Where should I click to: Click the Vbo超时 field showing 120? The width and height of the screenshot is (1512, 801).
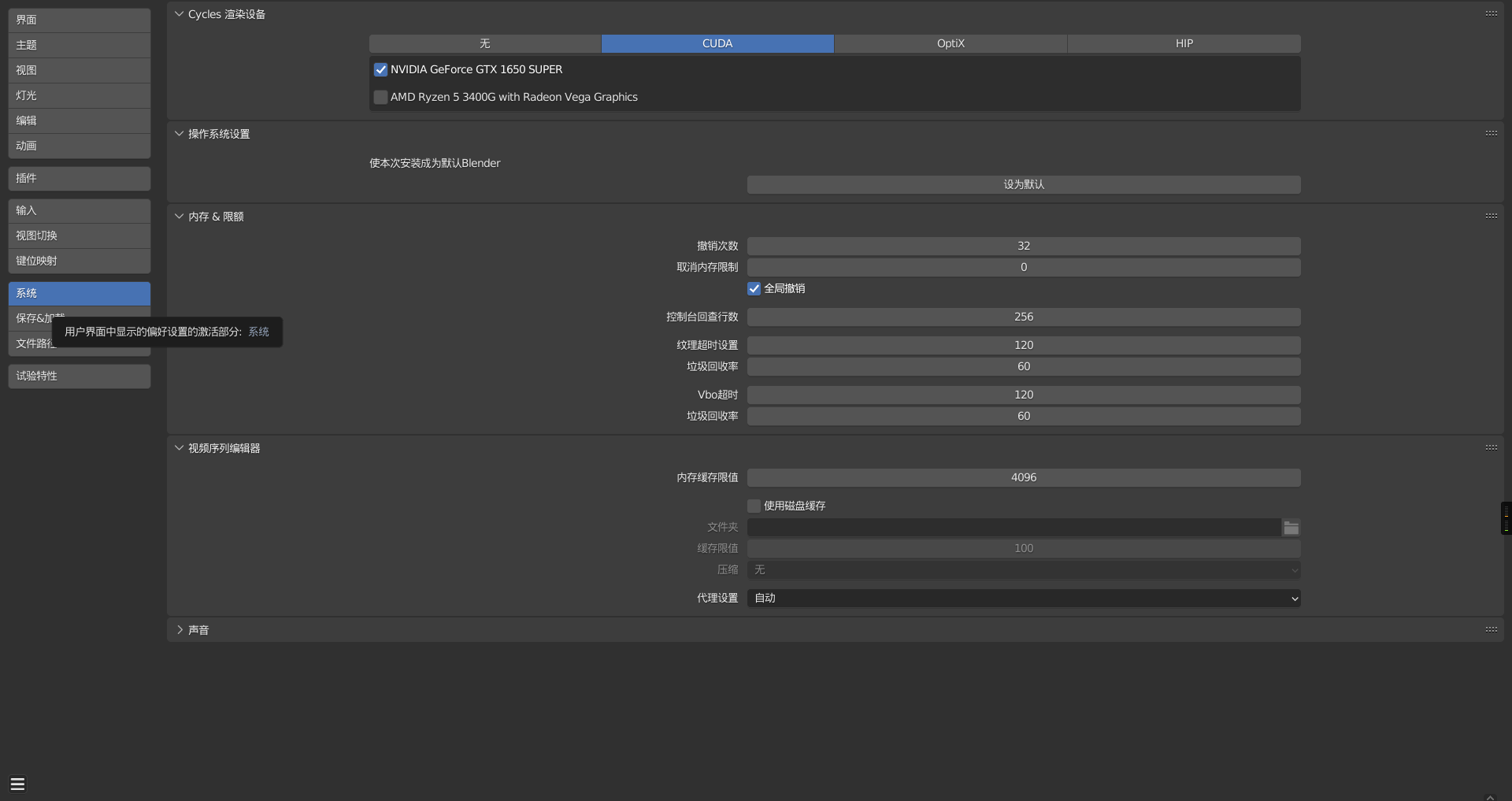[1024, 395]
